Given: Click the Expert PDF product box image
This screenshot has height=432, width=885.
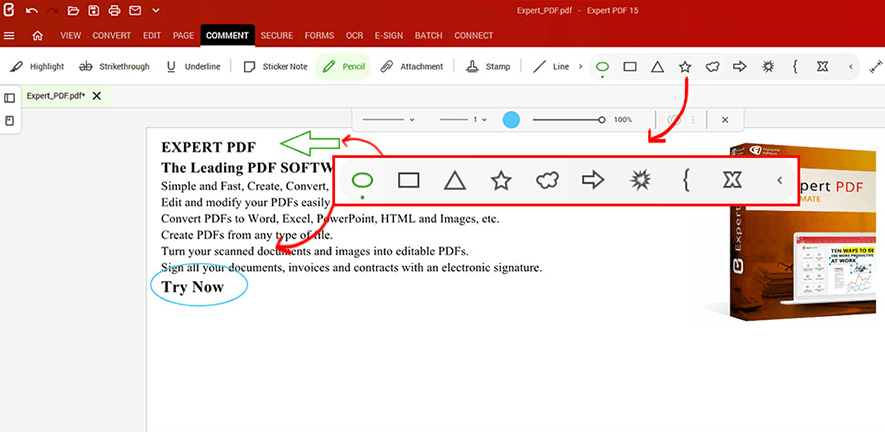Looking at the screenshot, I should [804, 233].
